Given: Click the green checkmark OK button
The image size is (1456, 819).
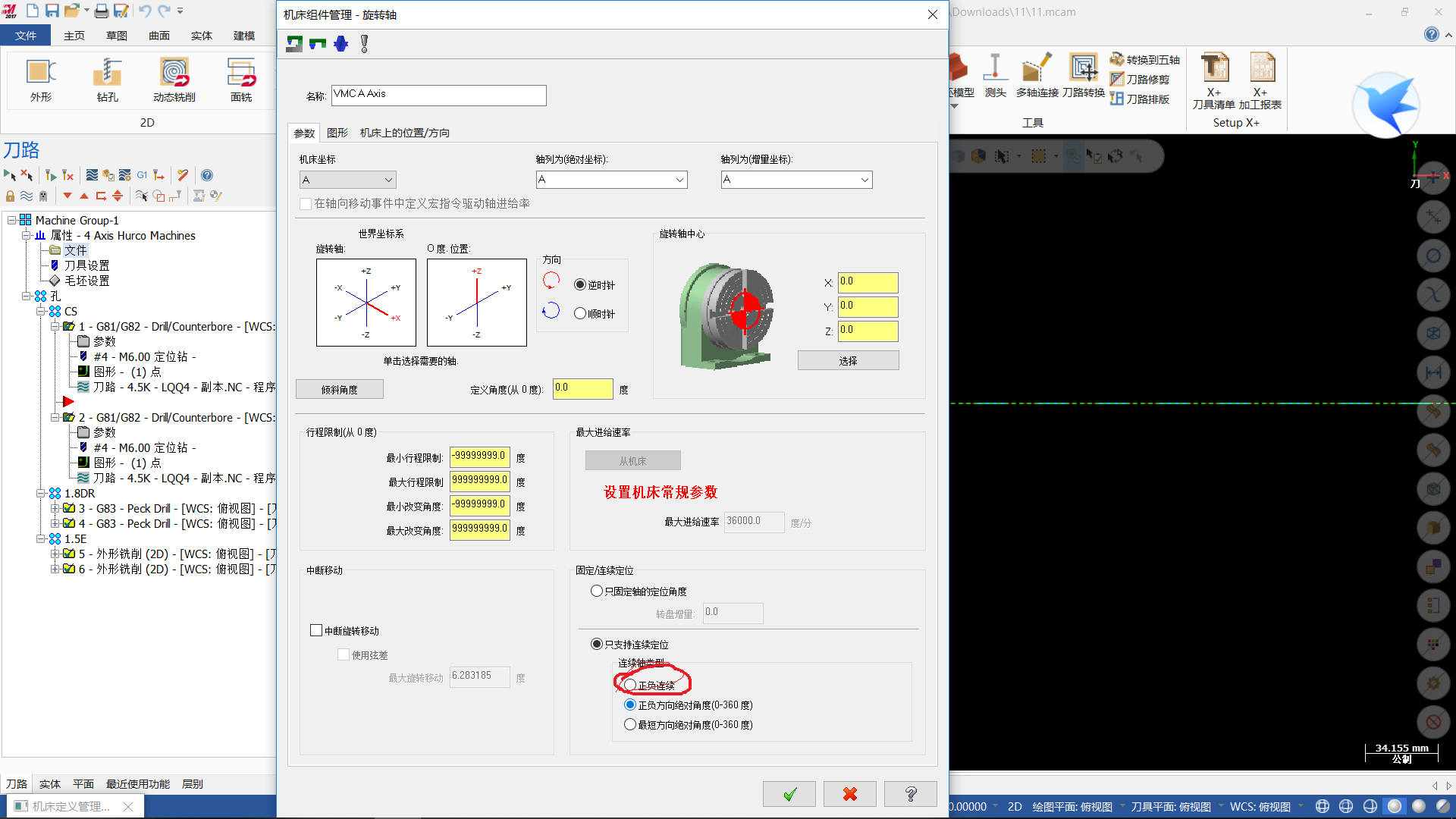Looking at the screenshot, I should coord(789,794).
